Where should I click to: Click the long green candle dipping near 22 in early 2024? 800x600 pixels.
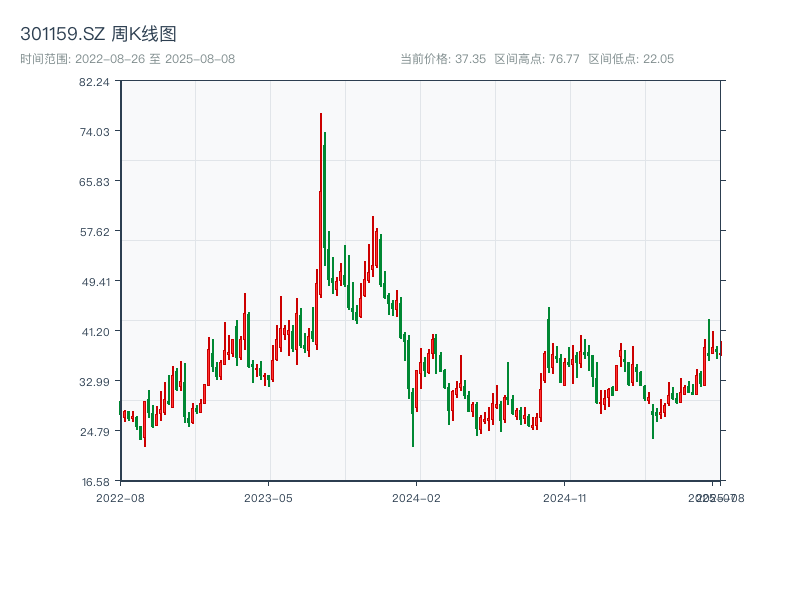pyautogui.click(x=413, y=417)
